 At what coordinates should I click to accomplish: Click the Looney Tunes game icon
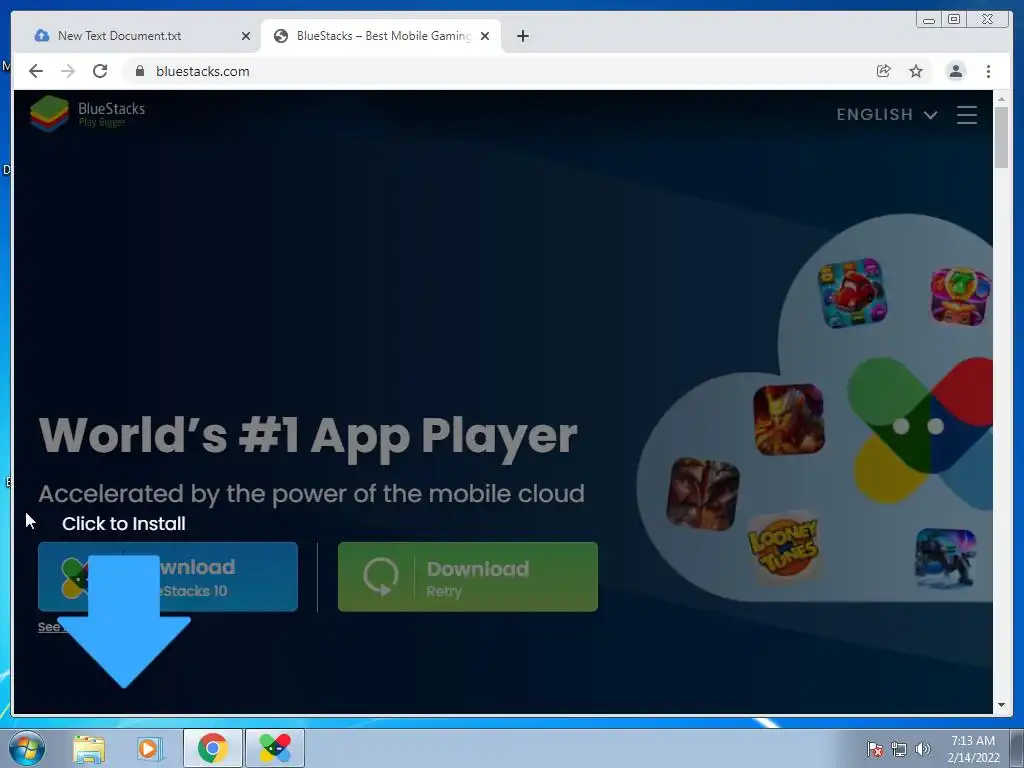click(x=784, y=546)
